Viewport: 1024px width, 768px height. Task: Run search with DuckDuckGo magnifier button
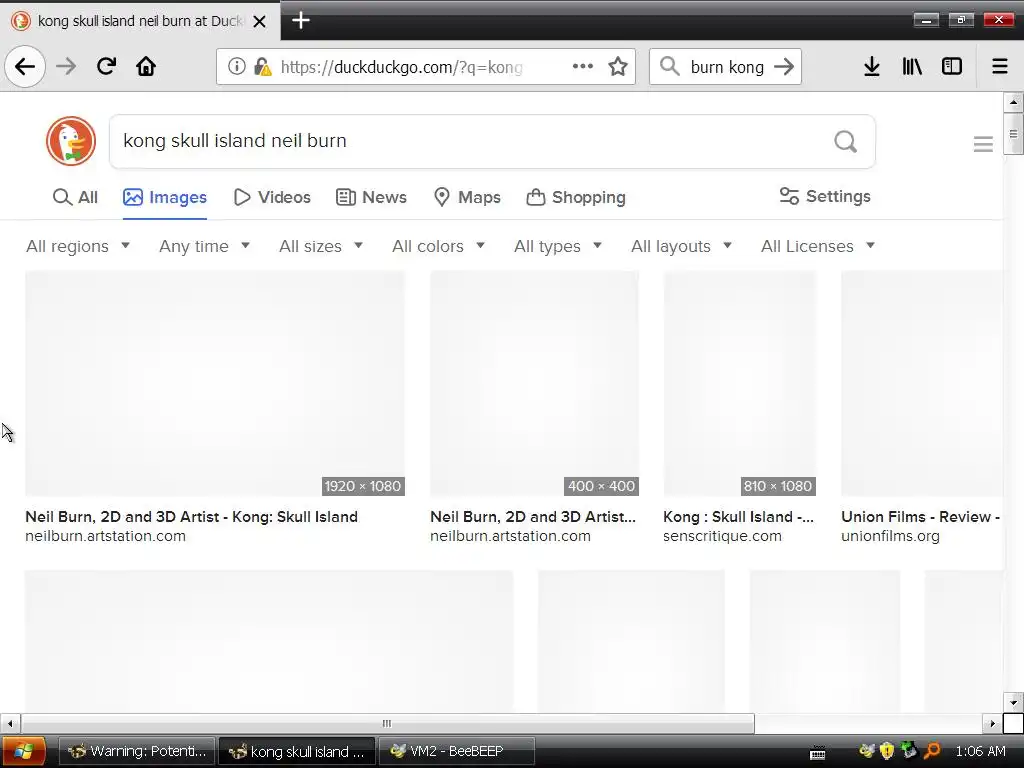tap(845, 141)
